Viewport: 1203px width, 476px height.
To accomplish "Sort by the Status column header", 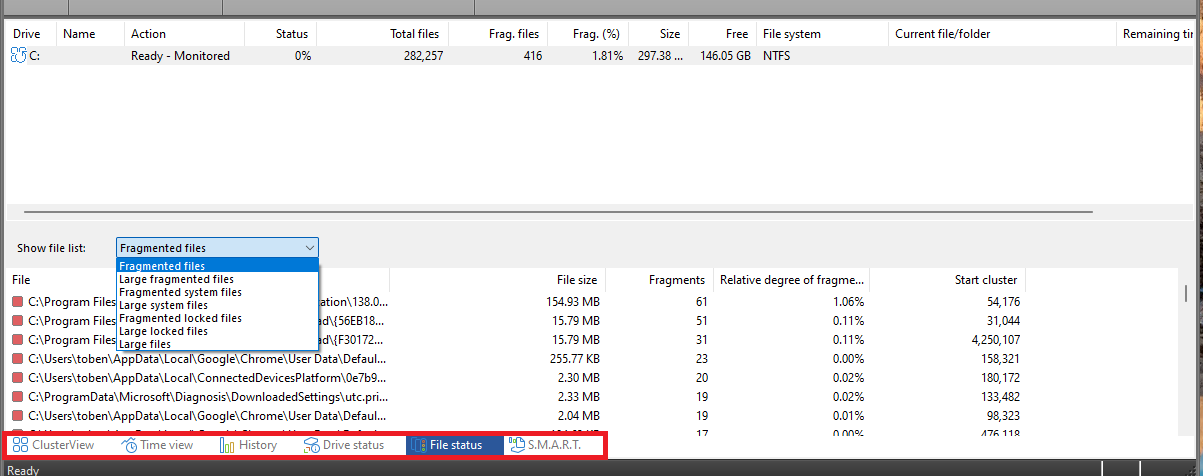I will click(280, 34).
